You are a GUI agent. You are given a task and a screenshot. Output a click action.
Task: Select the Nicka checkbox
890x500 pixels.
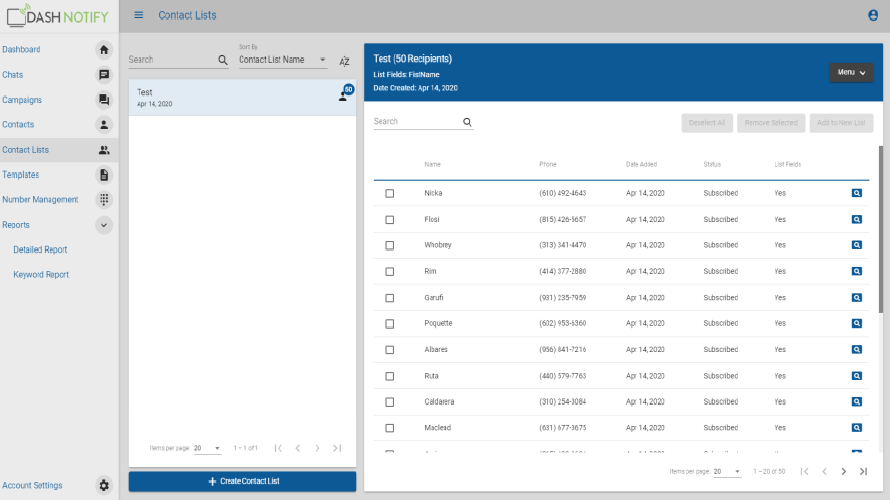point(389,194)
